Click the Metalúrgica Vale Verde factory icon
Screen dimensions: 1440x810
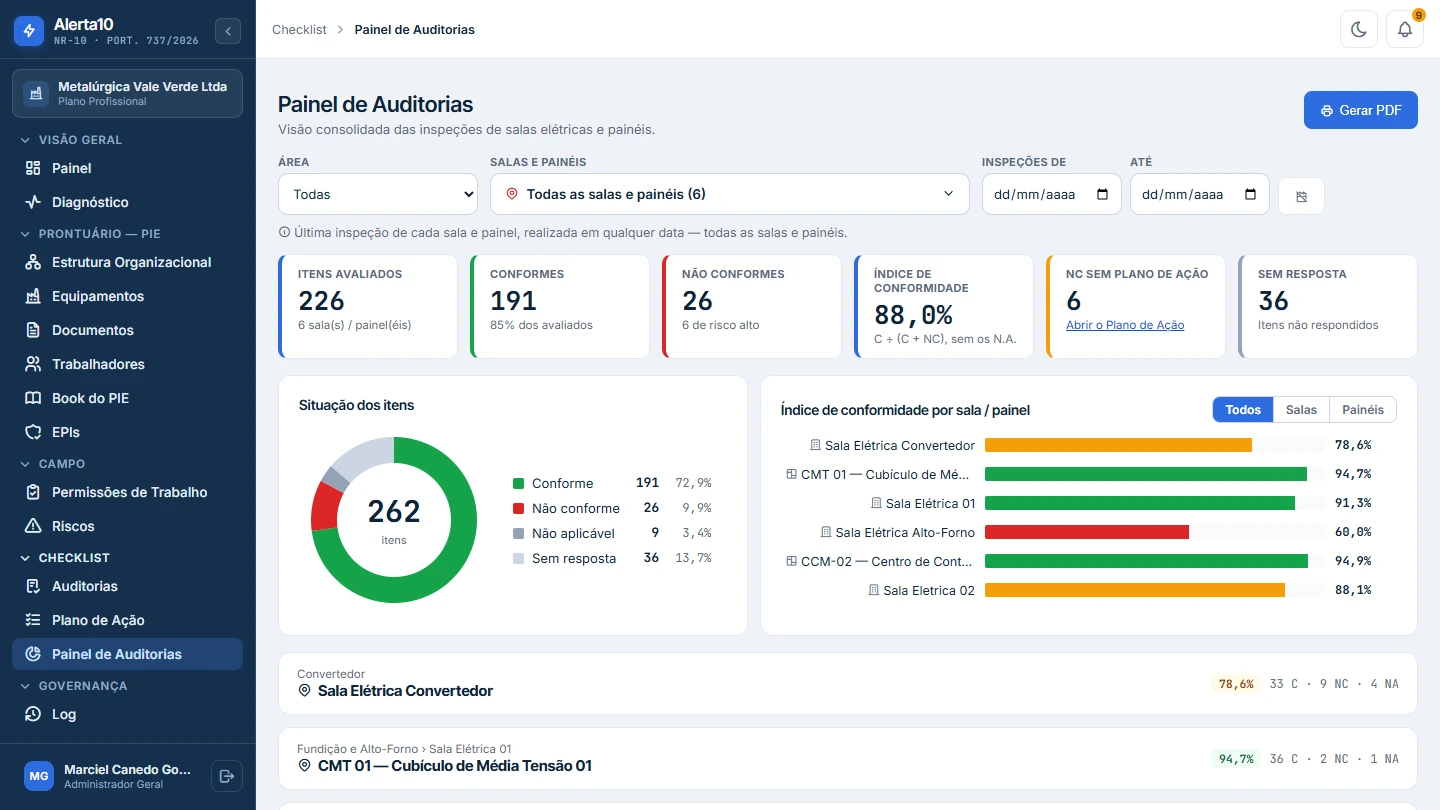tap(36, 94)
